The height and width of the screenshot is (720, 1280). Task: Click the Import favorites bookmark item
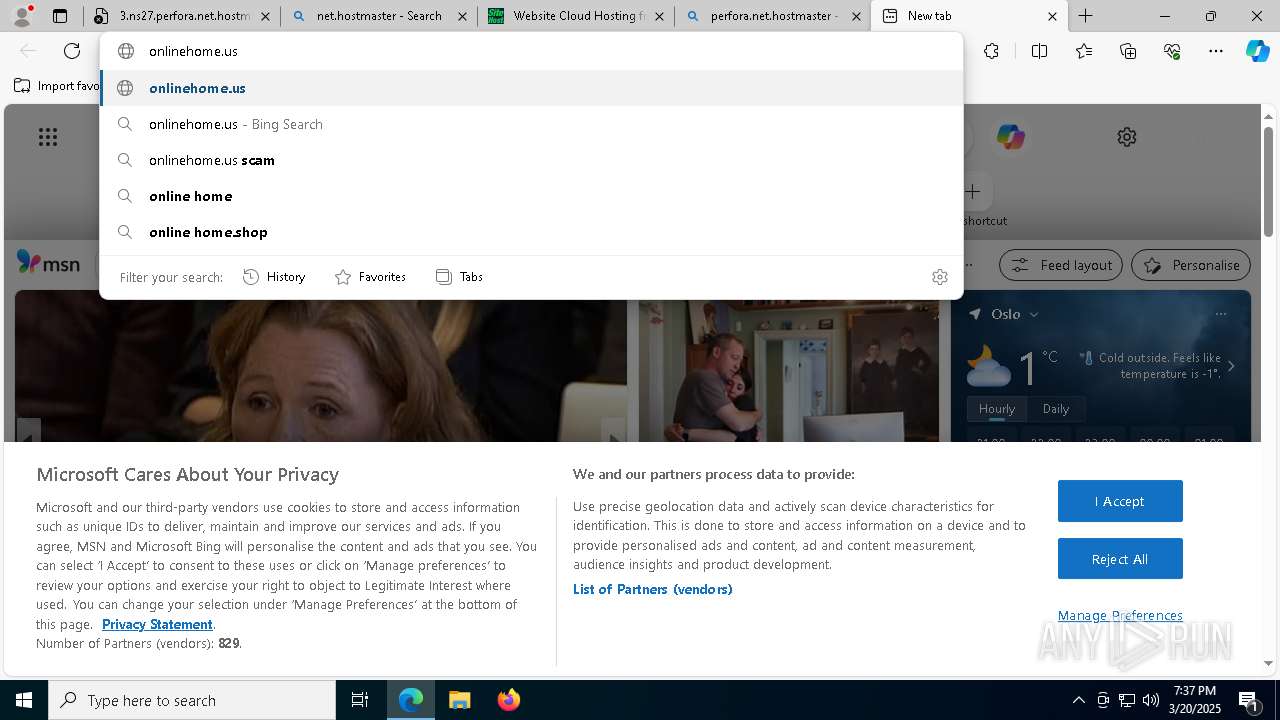pos(57,86)
